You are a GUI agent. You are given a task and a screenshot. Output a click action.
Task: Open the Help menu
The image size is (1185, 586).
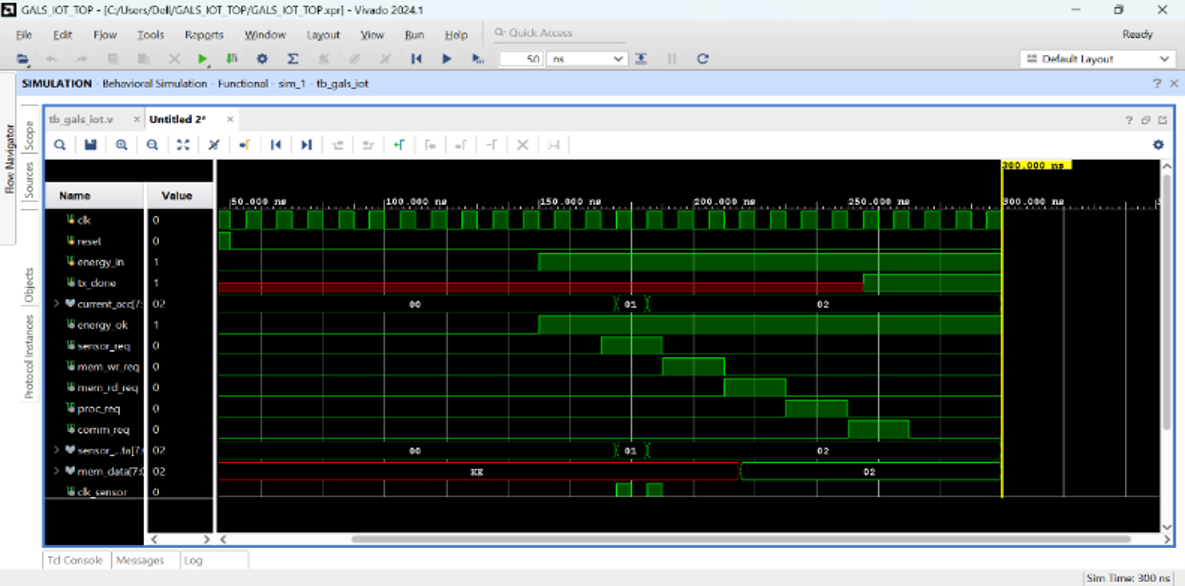point(456,35)
